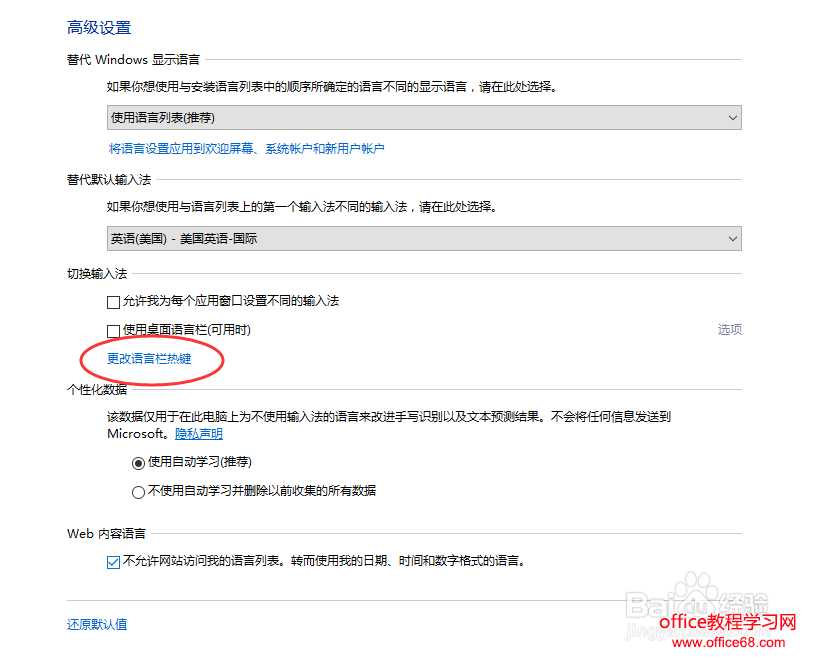This screenshot has height=659, width=815.
Task: Click the 还原默认值 restore defaults link
Action: point(96,622)
